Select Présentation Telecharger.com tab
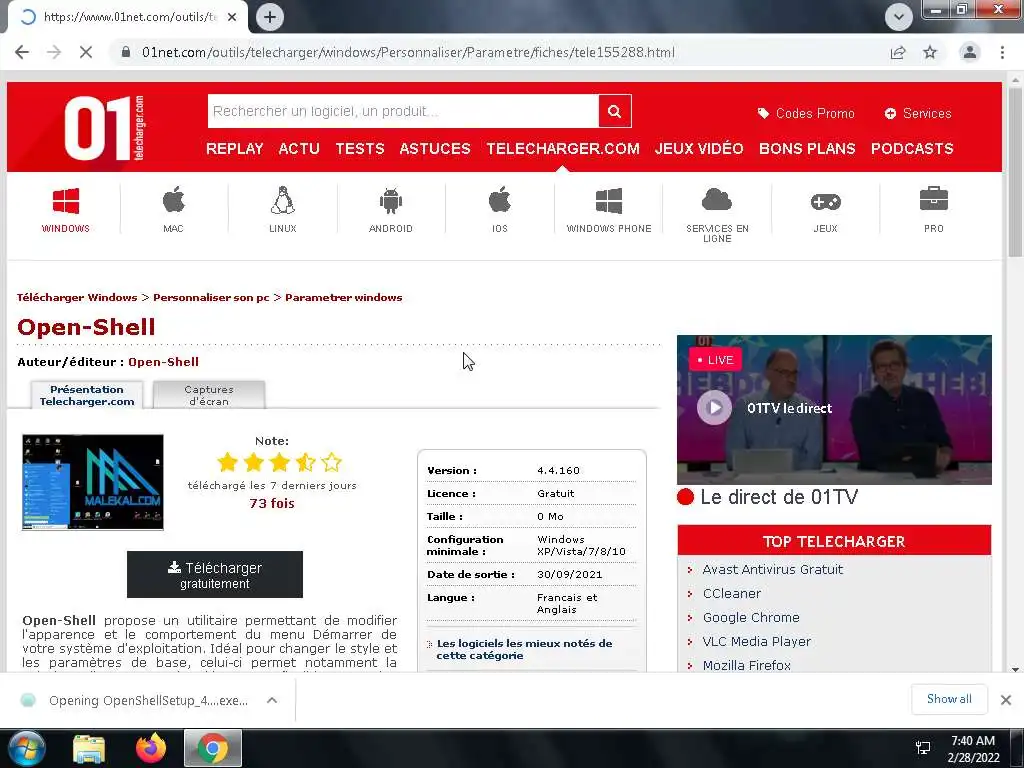Screen dimensions: 1024x768 click(x=87, y=395)
